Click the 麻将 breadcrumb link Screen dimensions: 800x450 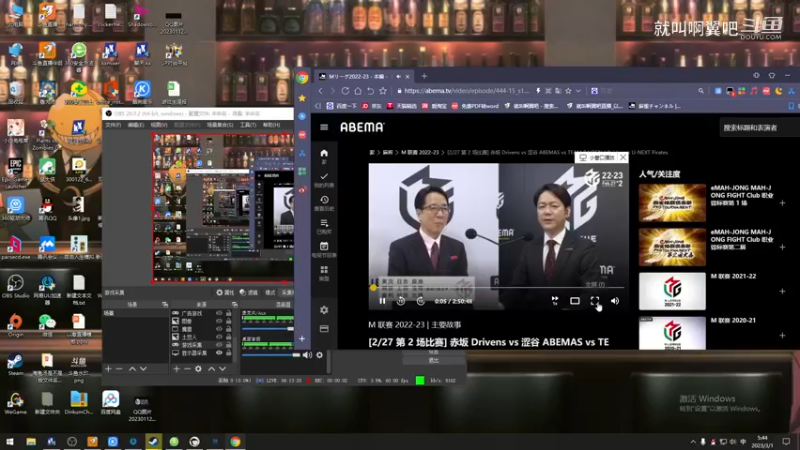pyautogui.click(x=388, y=153)
